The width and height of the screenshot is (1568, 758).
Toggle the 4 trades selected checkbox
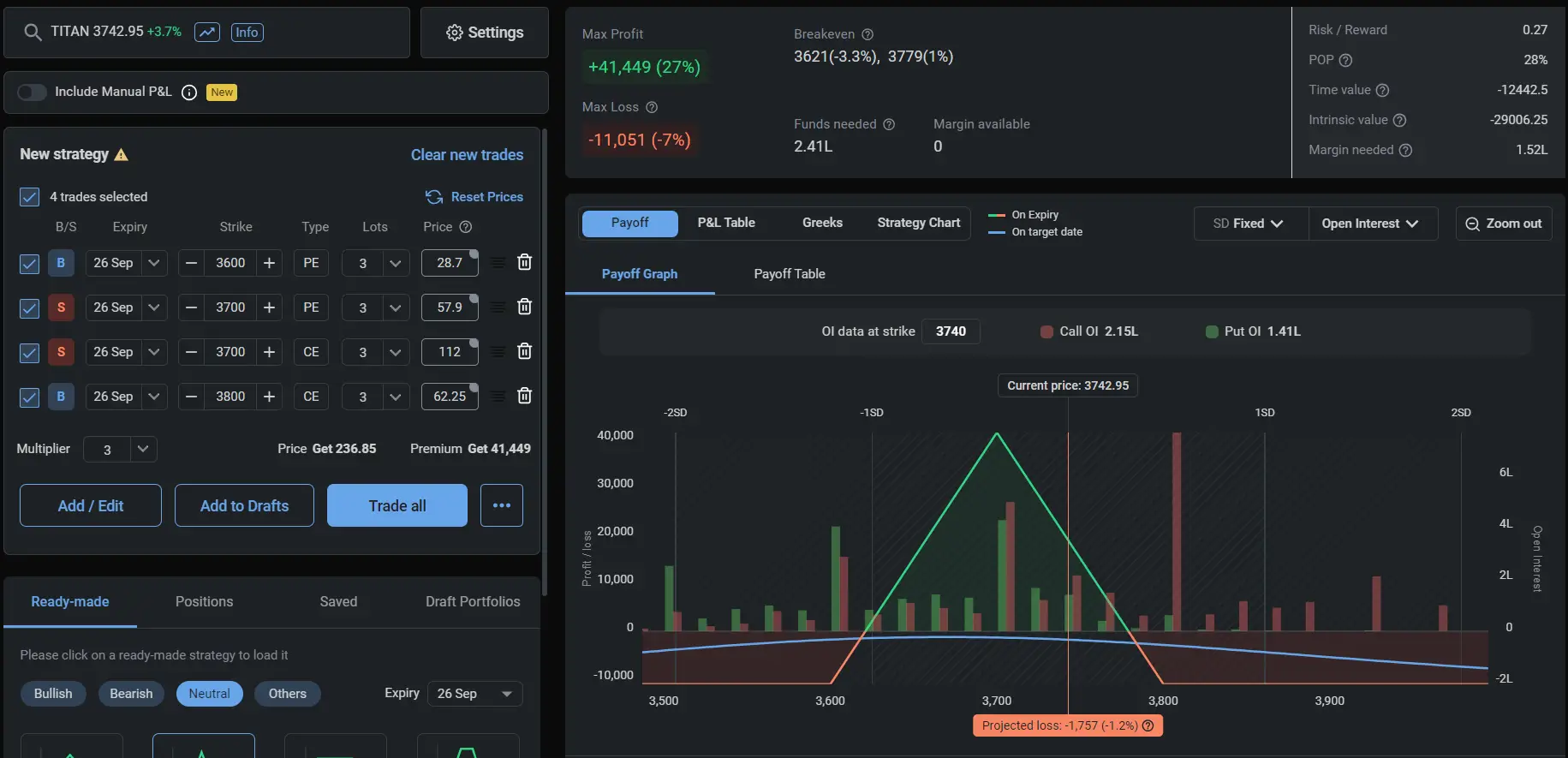tap(29, 197)
